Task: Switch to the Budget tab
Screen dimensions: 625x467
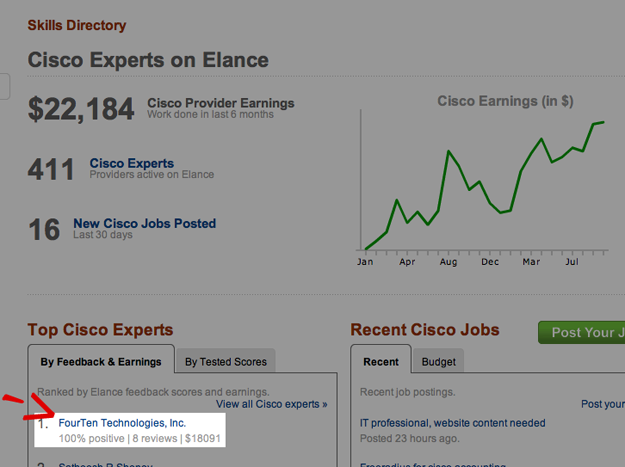Action: (x=438, y=361)
